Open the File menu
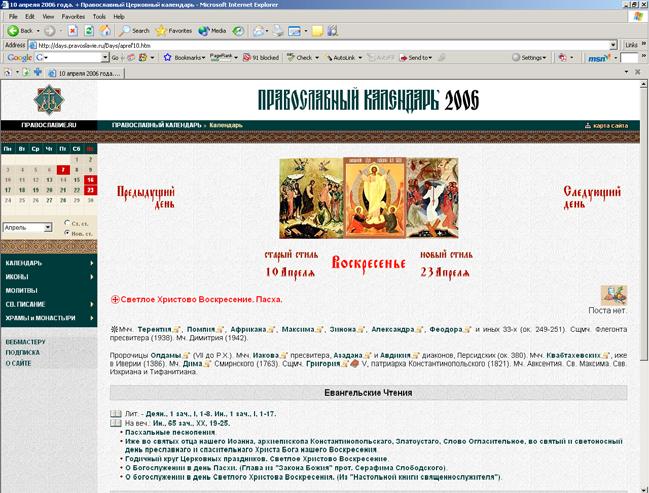This screenshot has width=649, height=493. 13,17
